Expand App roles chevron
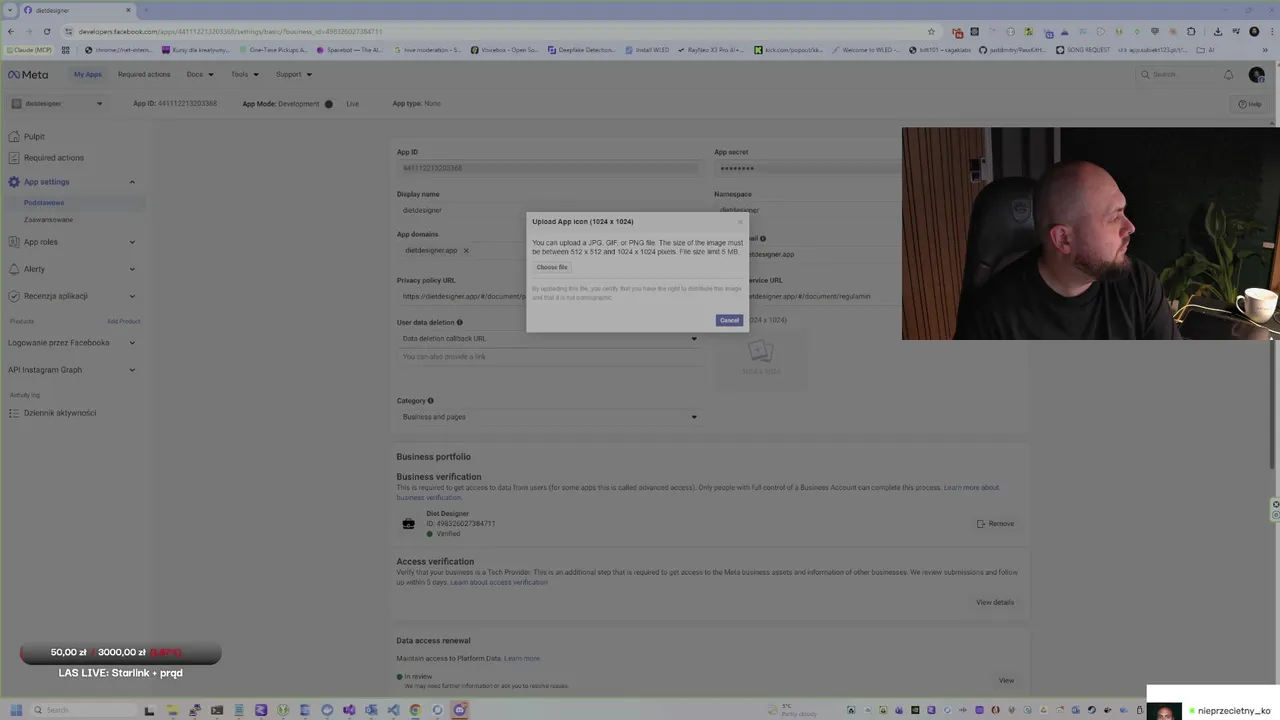 pos(132,242)
